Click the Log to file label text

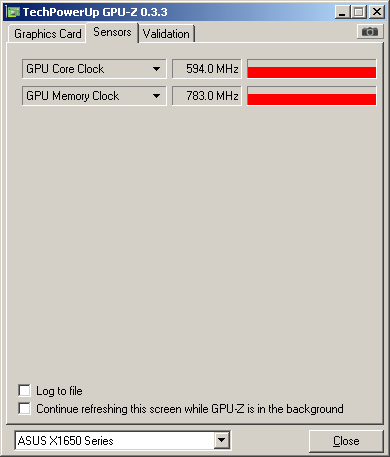(x=59, y=391)
